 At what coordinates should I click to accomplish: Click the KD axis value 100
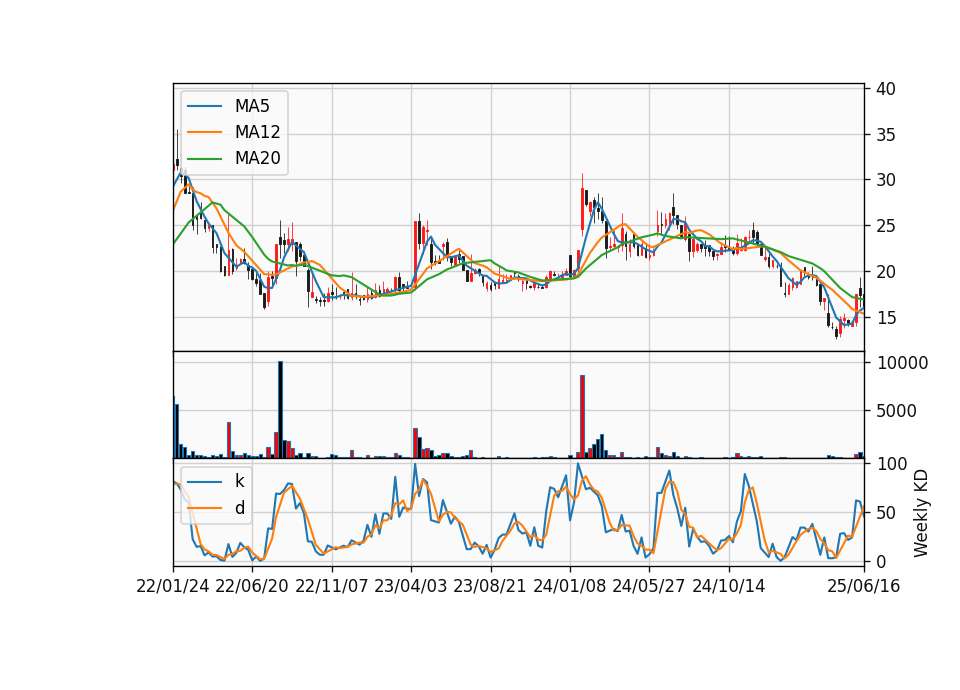(x=892, y=464)
